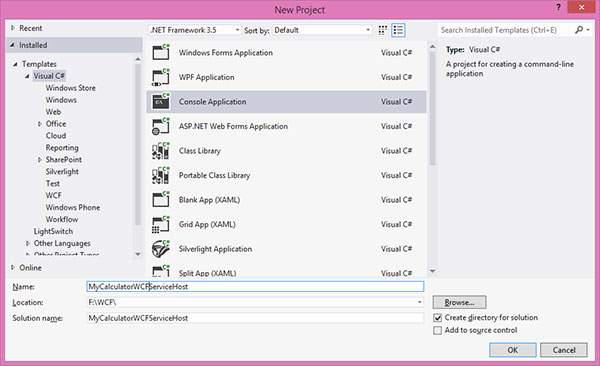Open the .NET Framework version dropdown
600x366 pixels.
[194, 30]
